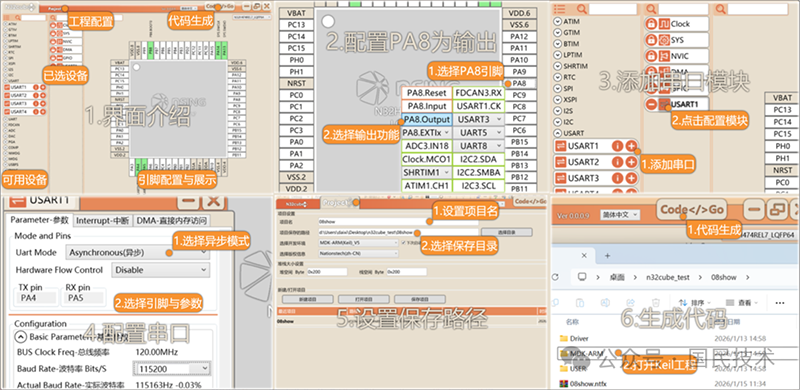Image resolution: width=800 pixels, height=390 pixels.
Task: Open the SYS module gear icon in panel 3
Action: coord(664,40)
